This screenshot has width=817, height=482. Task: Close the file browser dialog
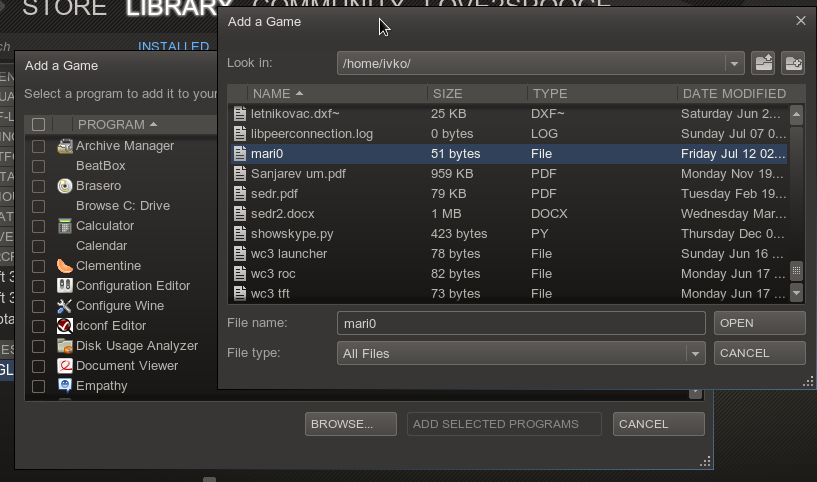801,20
